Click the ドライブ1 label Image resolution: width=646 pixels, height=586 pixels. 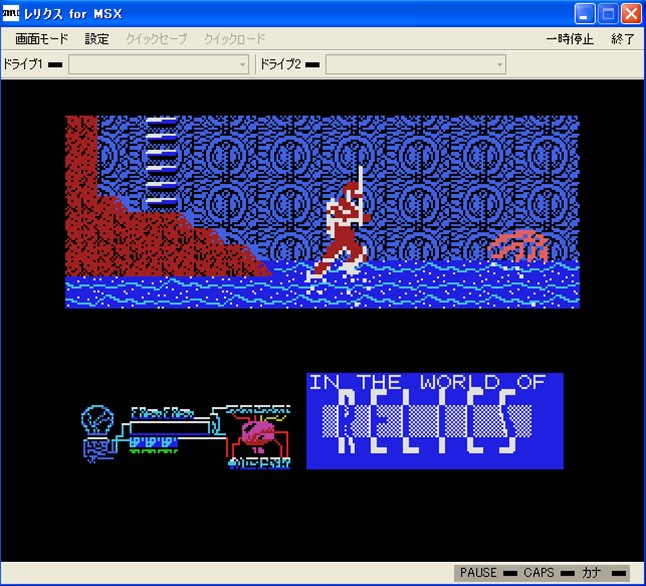(23, 64)
